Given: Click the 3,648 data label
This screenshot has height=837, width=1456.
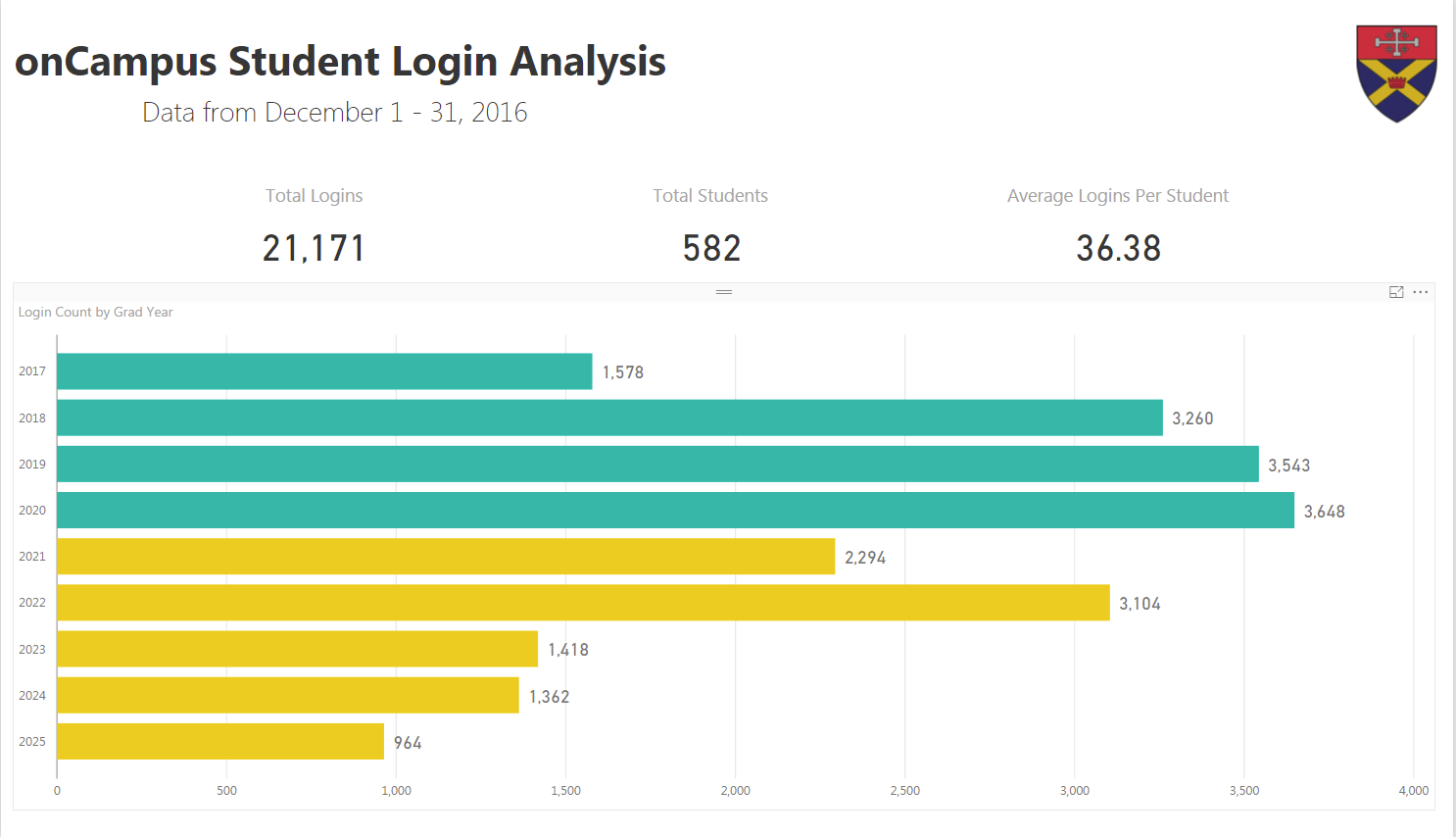Looking at the screenshot, I should pyautogui.click(x=1324, y=512).
